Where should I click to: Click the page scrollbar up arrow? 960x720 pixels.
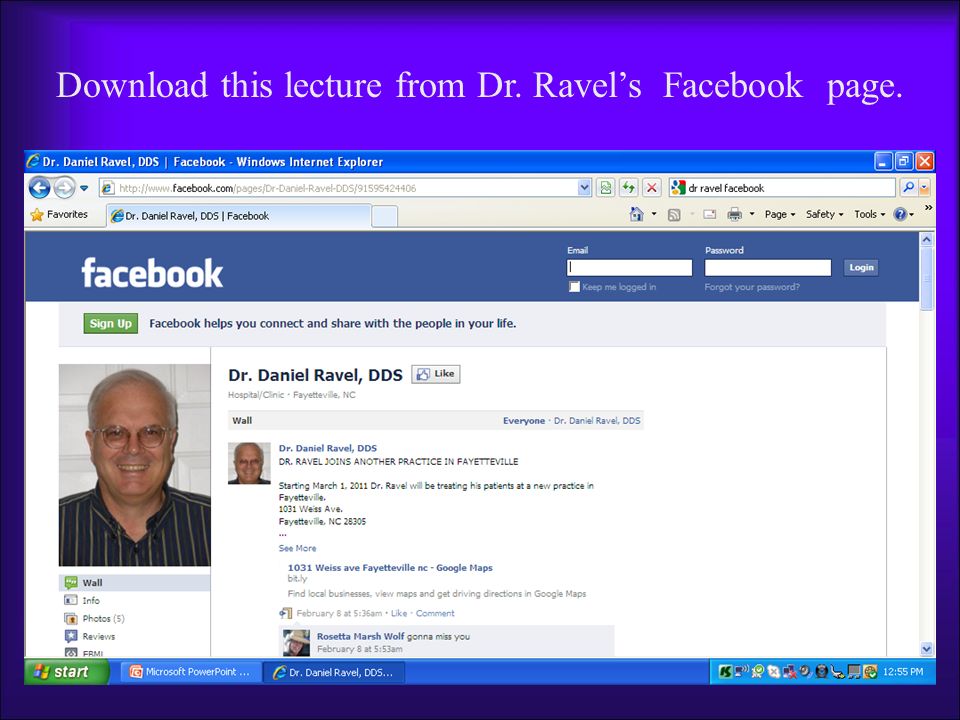tap(926, 239)
